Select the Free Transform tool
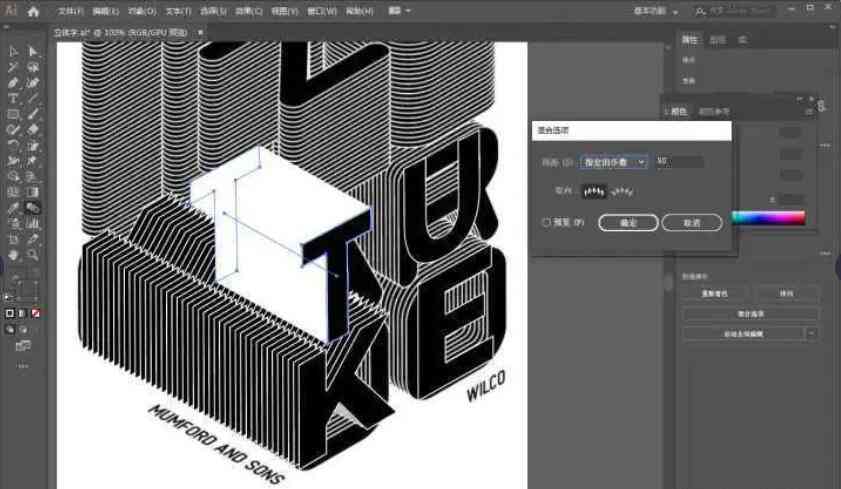The height and width of the screenshot is (489, 841). [33, 160]
